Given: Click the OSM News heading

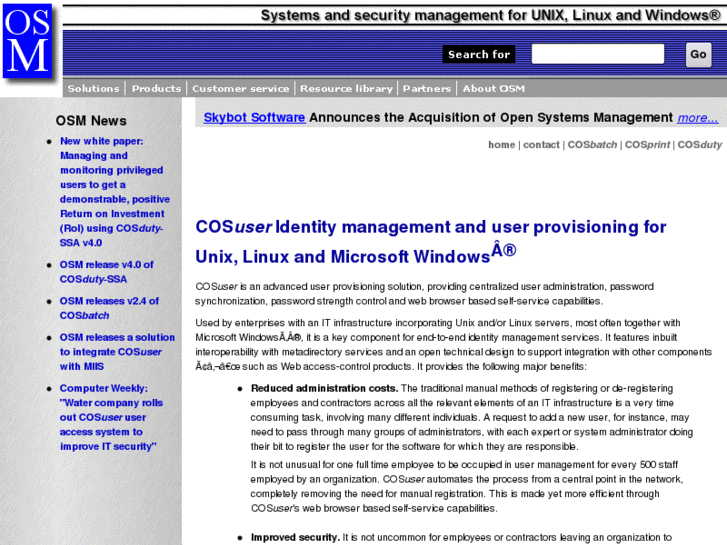Looking at the screenshot, I should [x=91, y=121].
